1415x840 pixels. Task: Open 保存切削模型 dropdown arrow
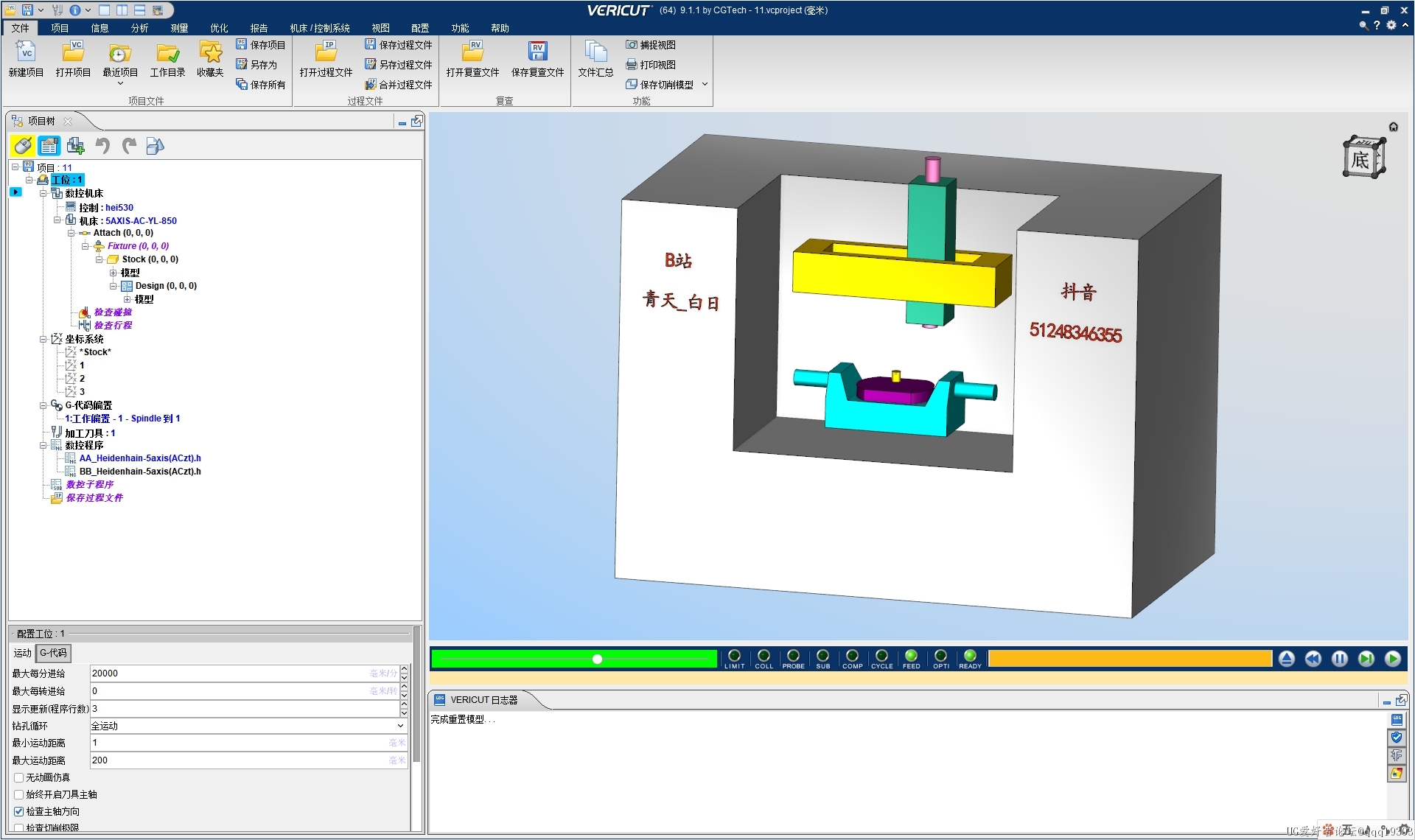pos(705,85)
